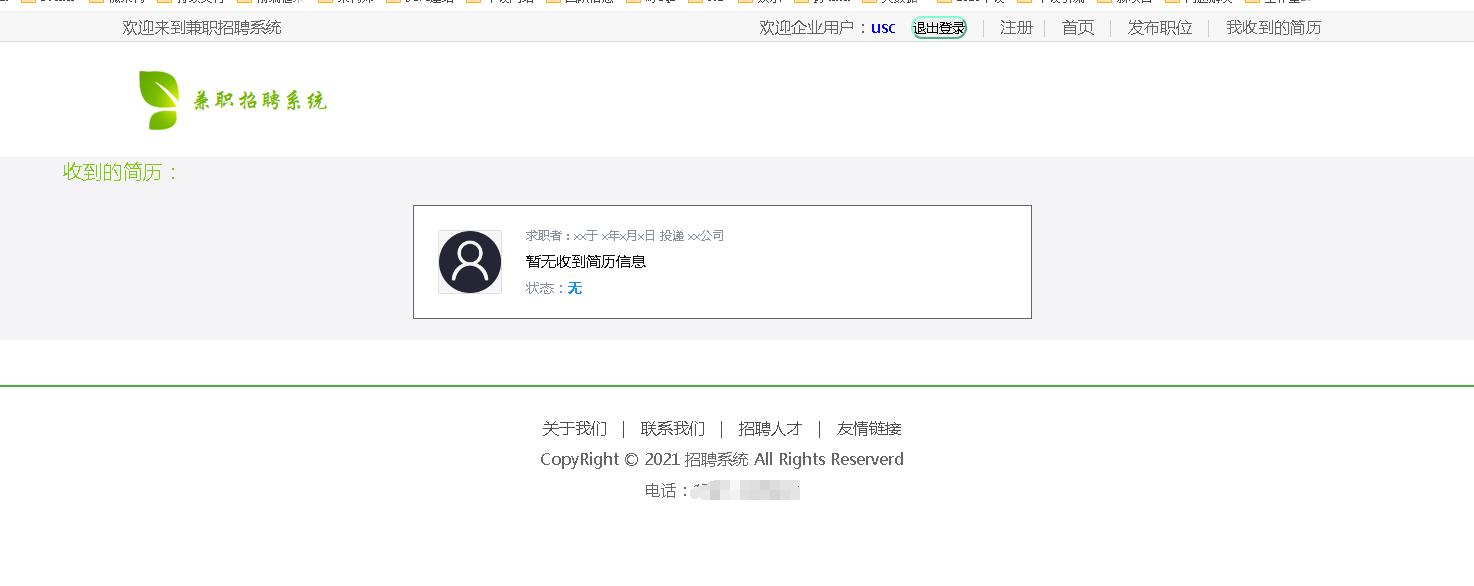Click the 兼职招聘系统 logo text
Viewport: 1474px width, 586px height.
coord(260,101)
